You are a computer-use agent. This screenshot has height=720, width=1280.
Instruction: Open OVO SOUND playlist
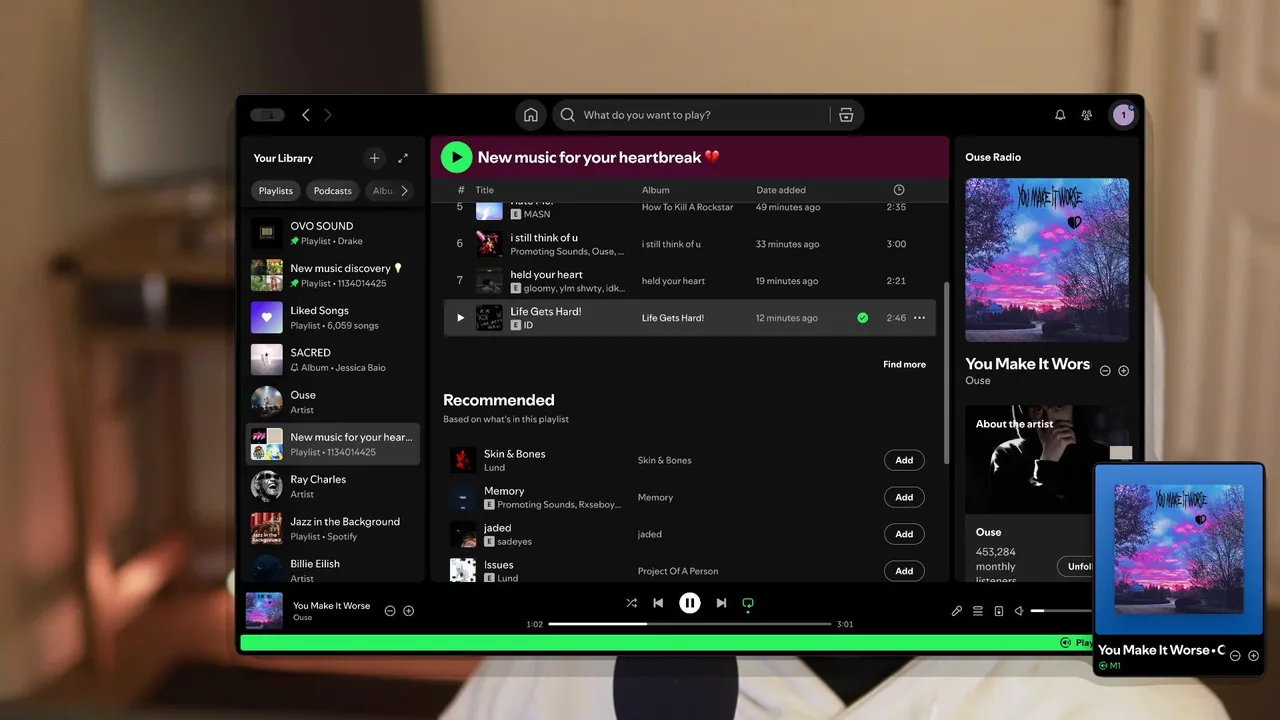[x=333, y=233]
